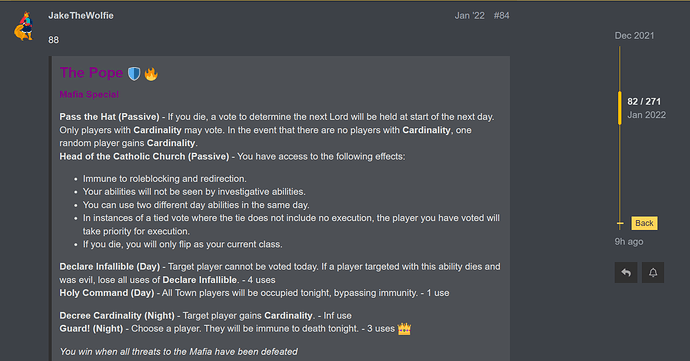The width and height of the screenshot is (690, 361).
Task: Click the fire emoji next to The Pope
Action: 151,74
